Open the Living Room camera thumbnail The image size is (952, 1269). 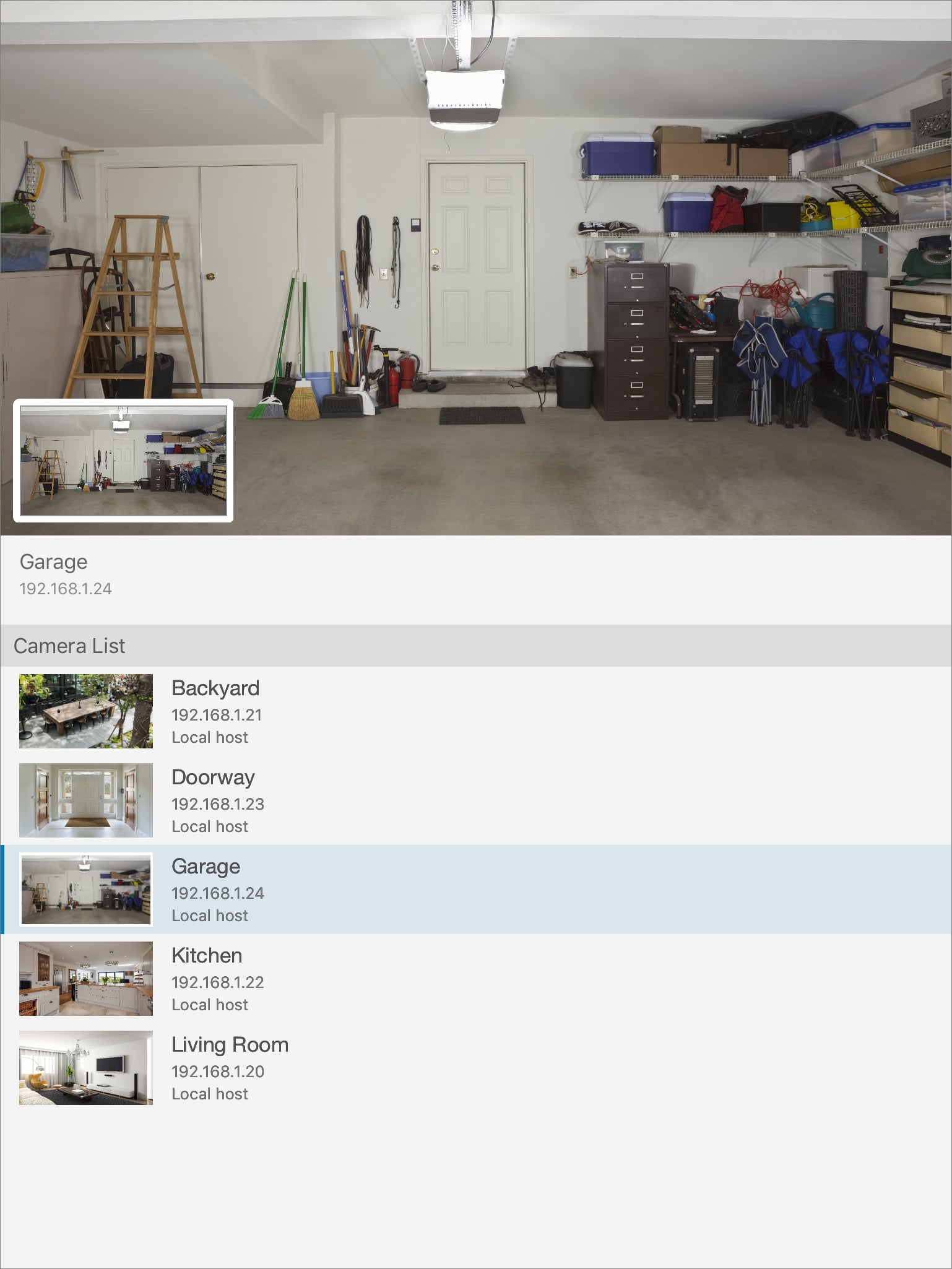click(x=86, y=1068)
